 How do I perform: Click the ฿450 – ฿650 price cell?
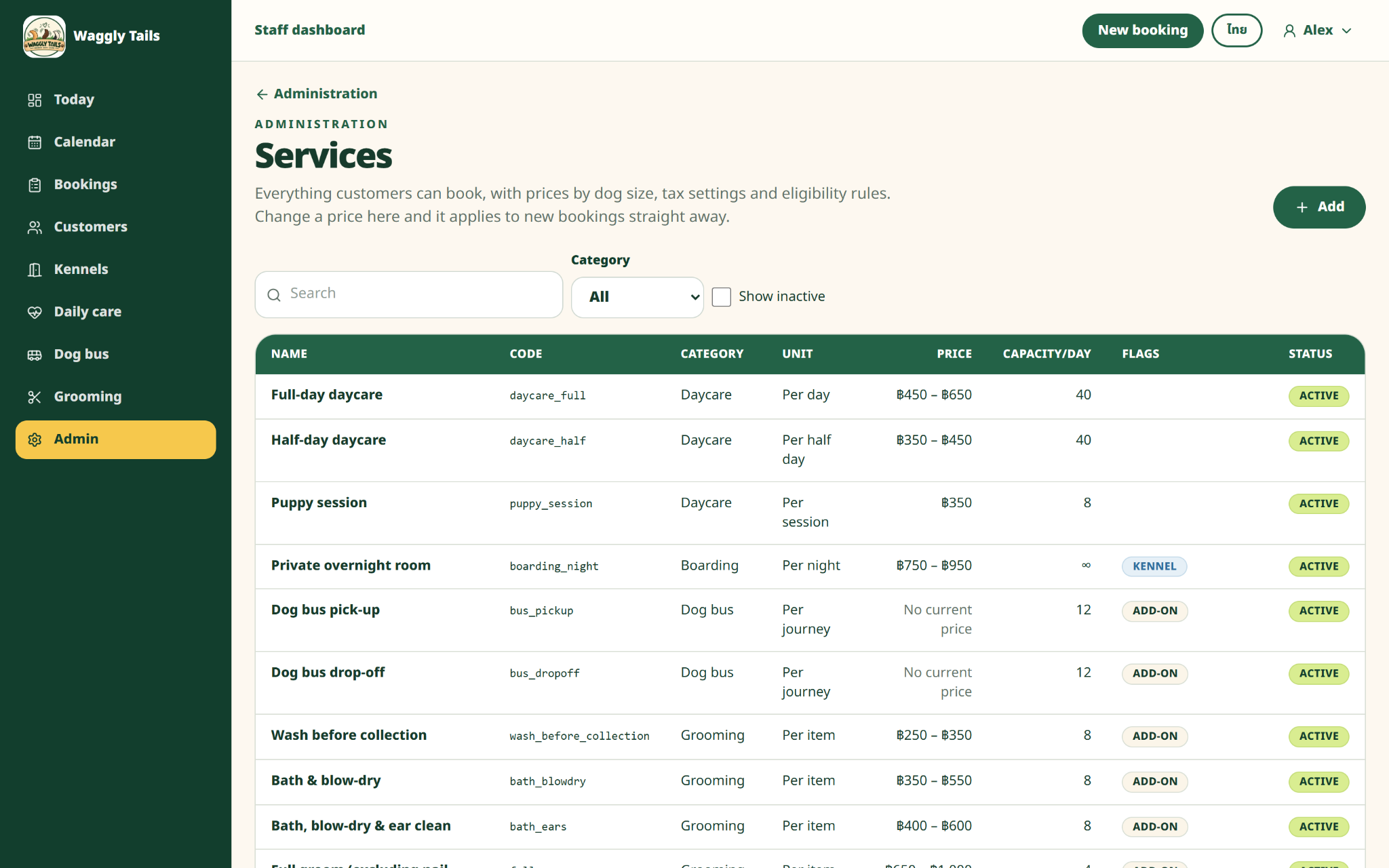click(934, 395)
